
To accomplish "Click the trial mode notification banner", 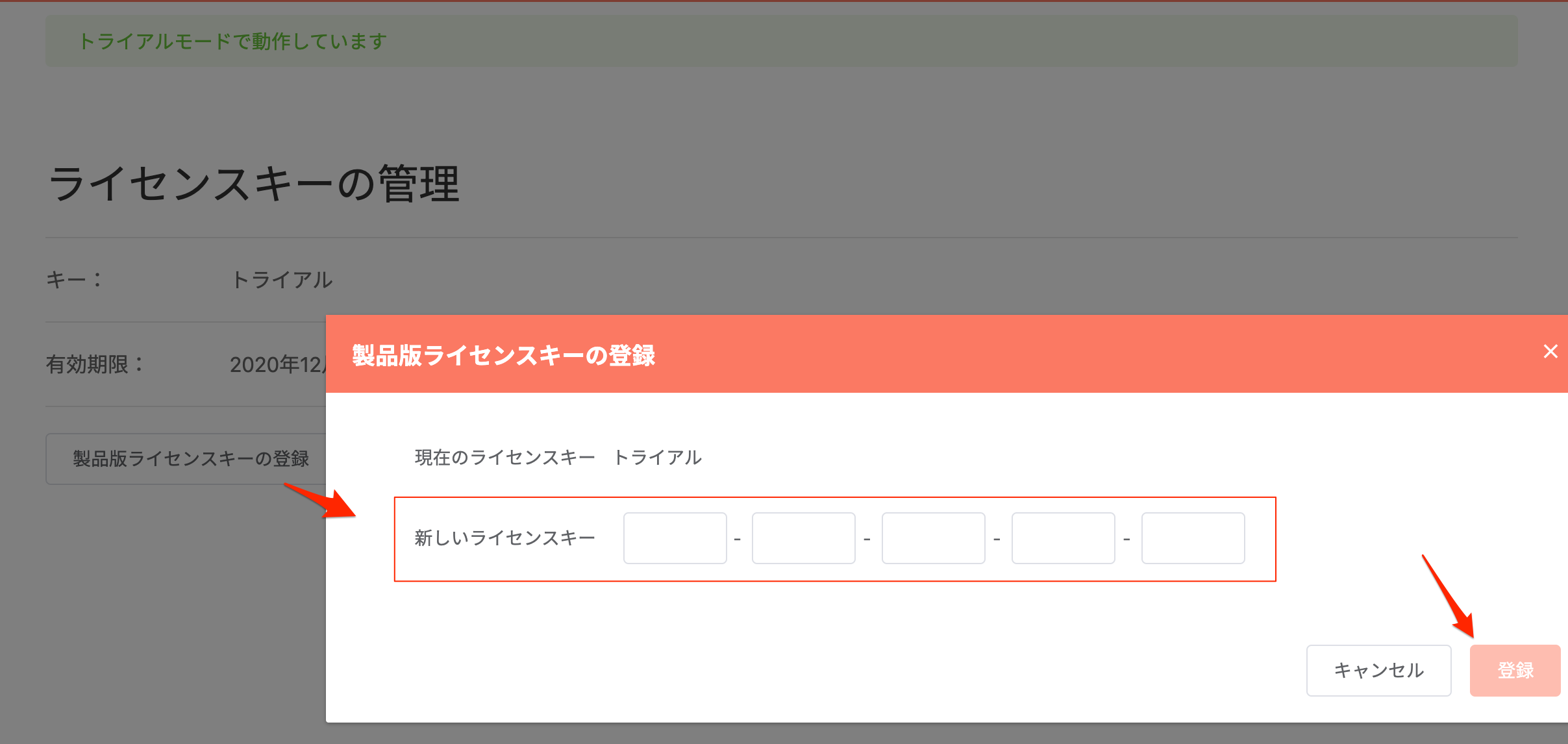I will (232, 40).
